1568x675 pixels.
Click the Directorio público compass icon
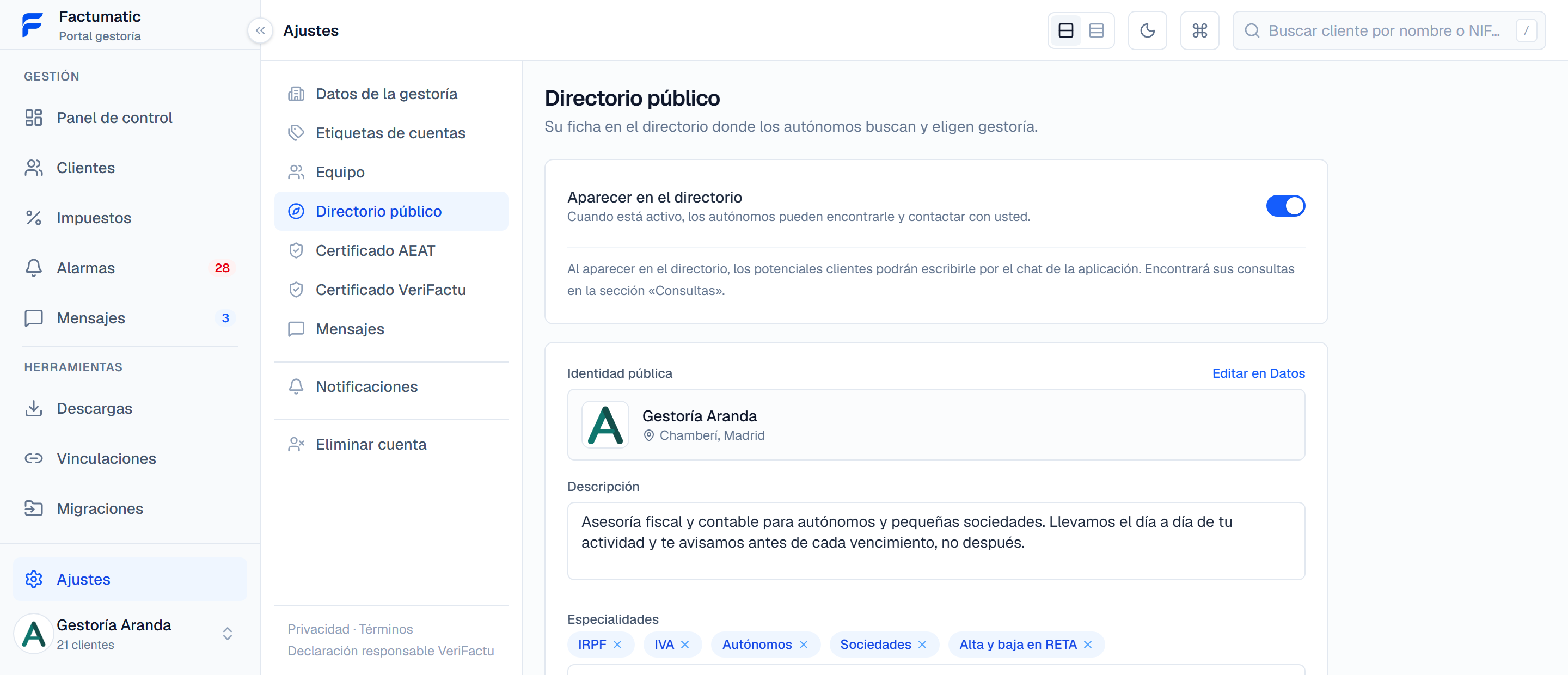click(x=296, y=211)
